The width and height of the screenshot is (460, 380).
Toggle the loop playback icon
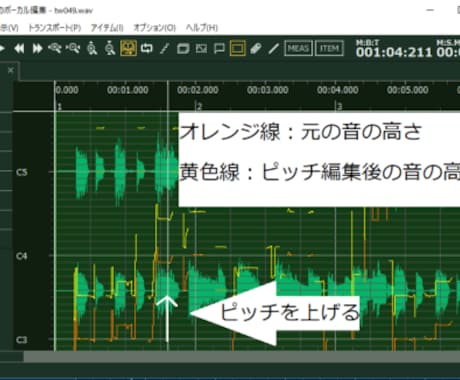[x=146, y=49]
